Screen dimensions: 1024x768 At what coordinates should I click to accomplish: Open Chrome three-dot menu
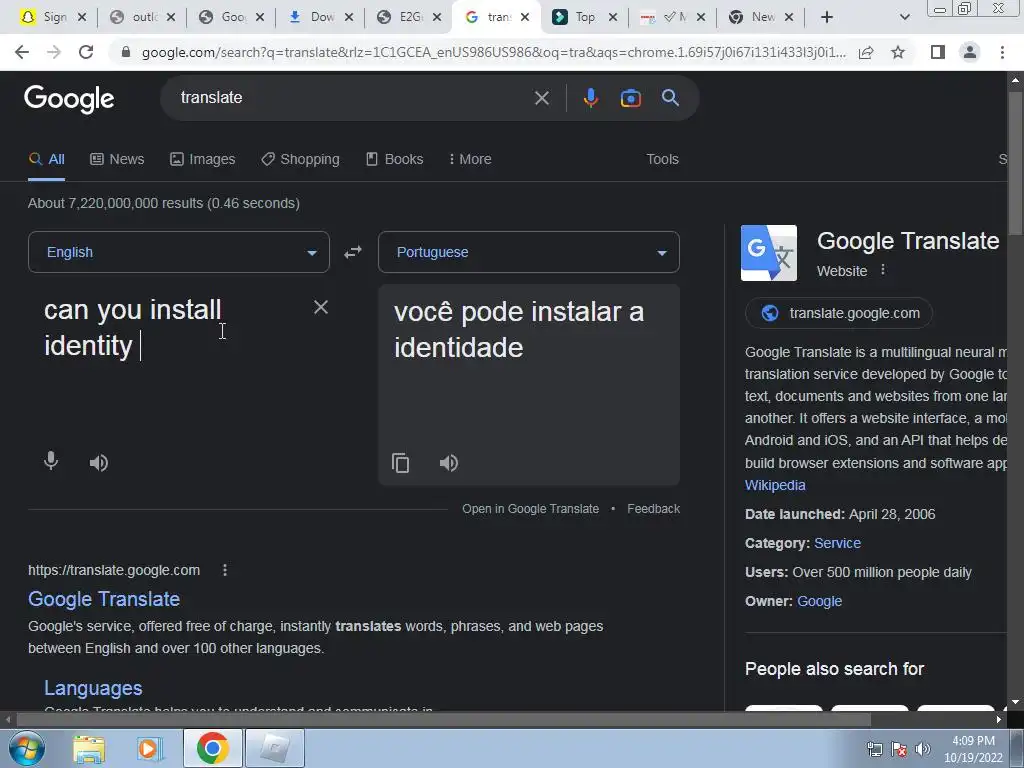click(1002, 52)
